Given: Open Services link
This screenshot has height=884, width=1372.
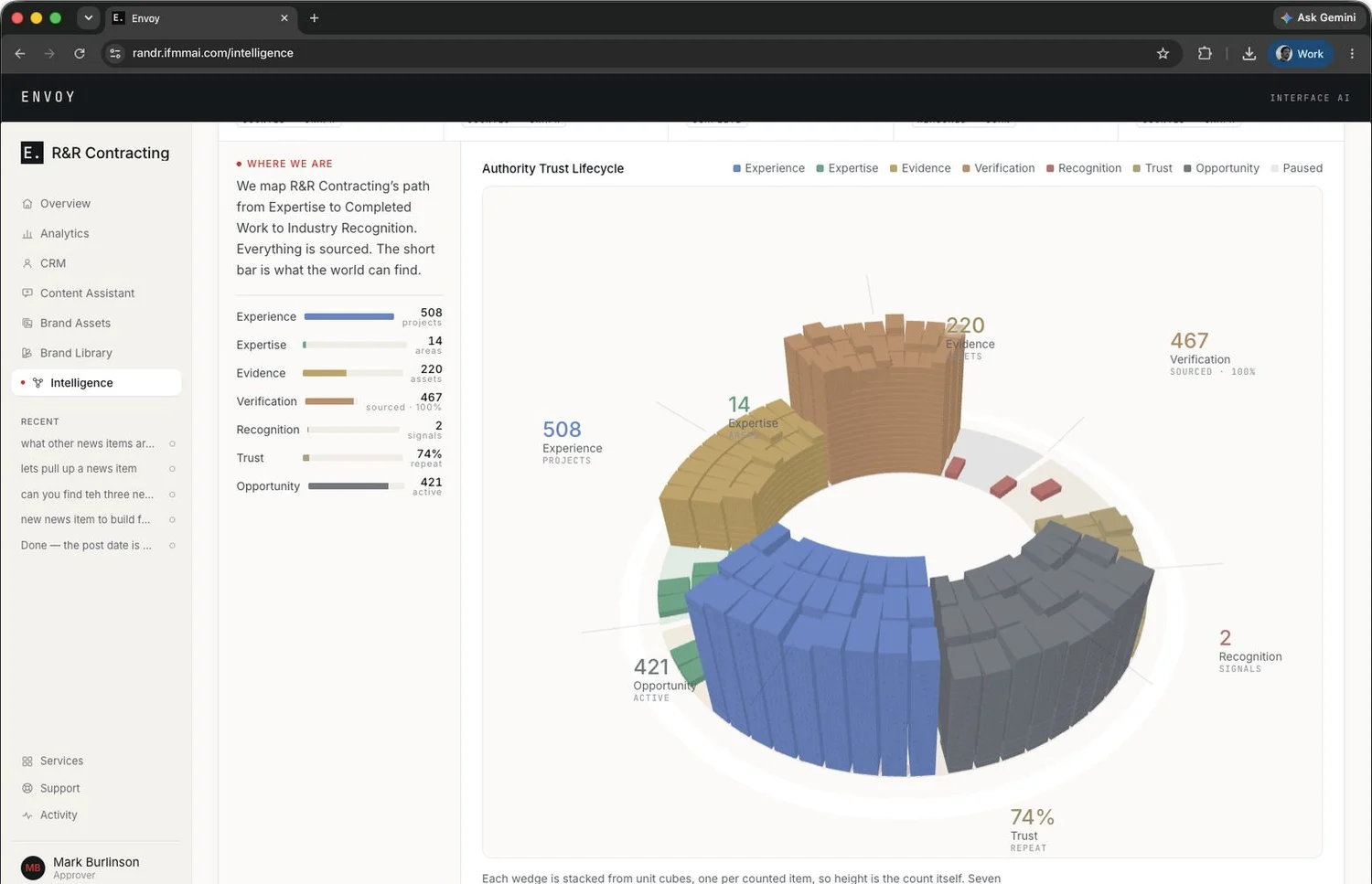Looking at the screenshot, I should [61, 761].
